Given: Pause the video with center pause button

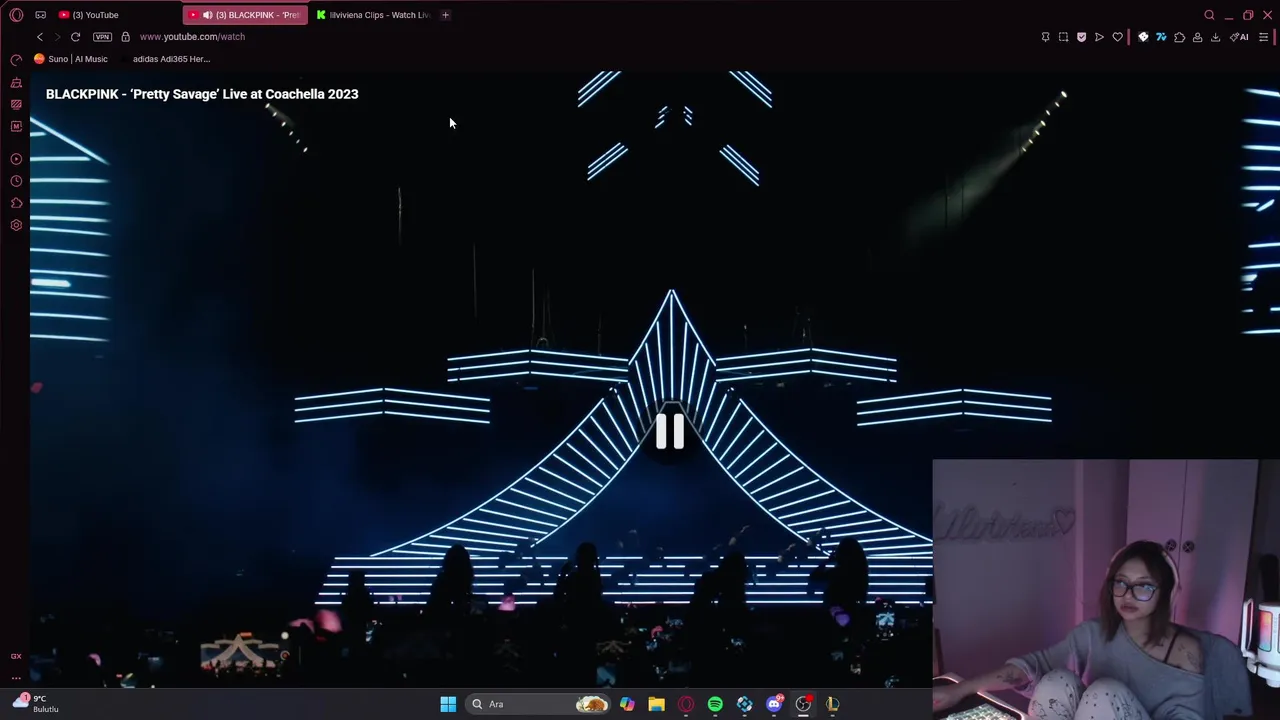Looking at the screenshot, I should click(670, 431).
